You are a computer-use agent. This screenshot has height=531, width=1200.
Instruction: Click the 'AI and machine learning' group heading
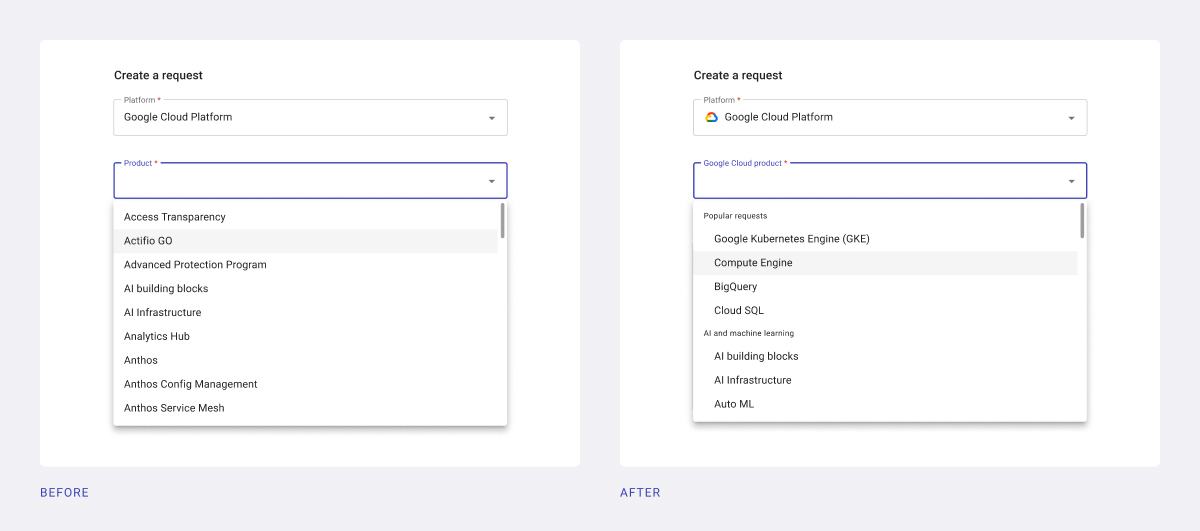749,333
